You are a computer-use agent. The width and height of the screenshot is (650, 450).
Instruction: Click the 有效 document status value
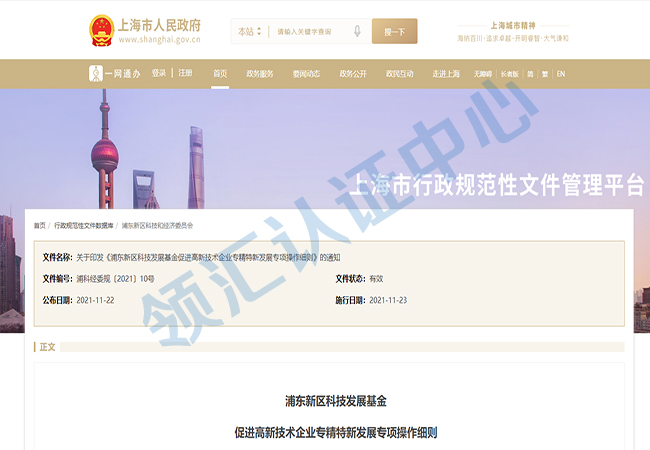(x=376, y=279)
